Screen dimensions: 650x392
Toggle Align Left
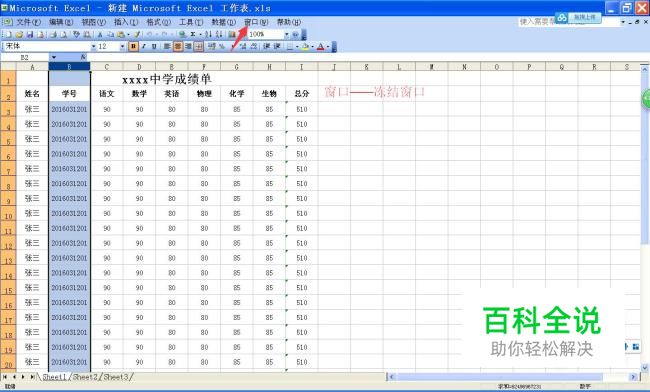click(167, 46)
